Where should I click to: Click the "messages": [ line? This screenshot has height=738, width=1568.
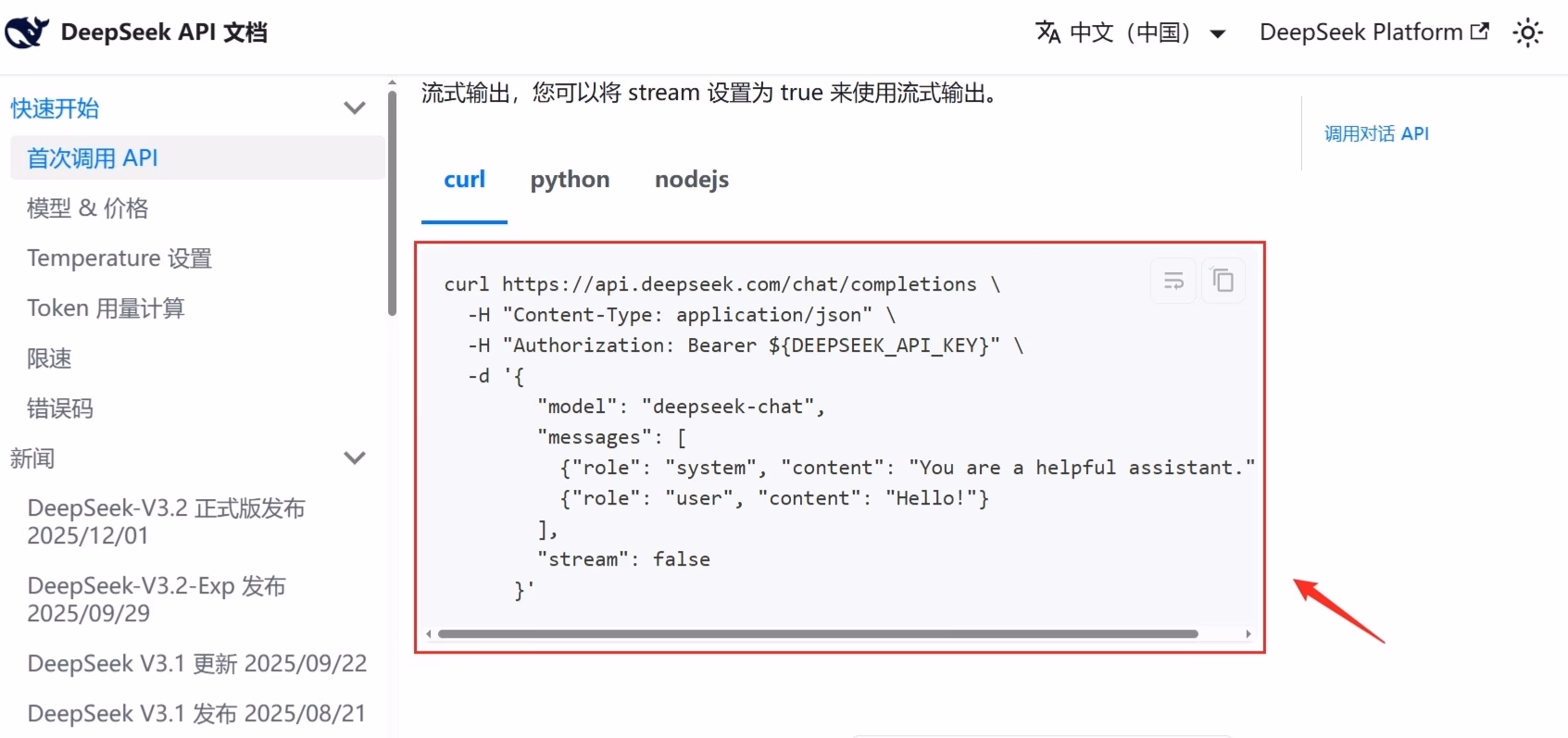[611, 437]
